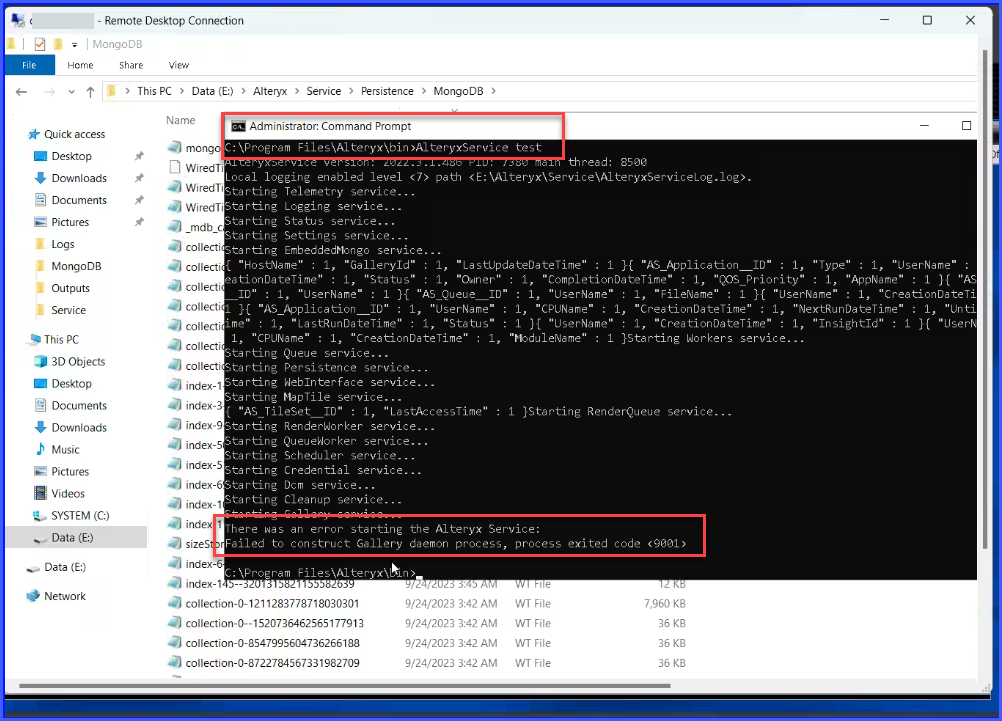The height and width of the screenshot is (721, 1002).
Task: Click the Network icon
Action: 33,596
